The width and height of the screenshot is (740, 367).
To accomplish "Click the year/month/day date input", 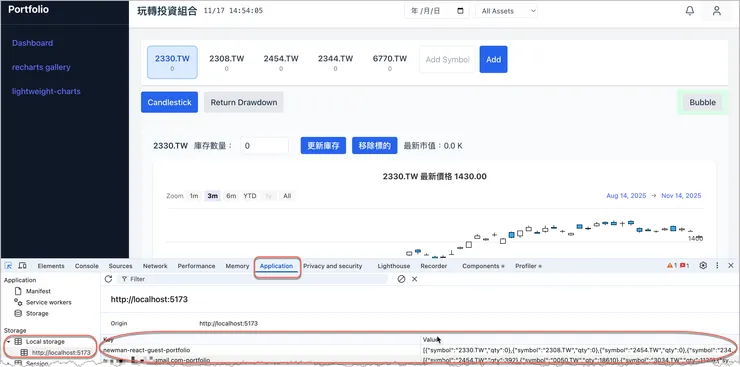I will coord(437,11).
